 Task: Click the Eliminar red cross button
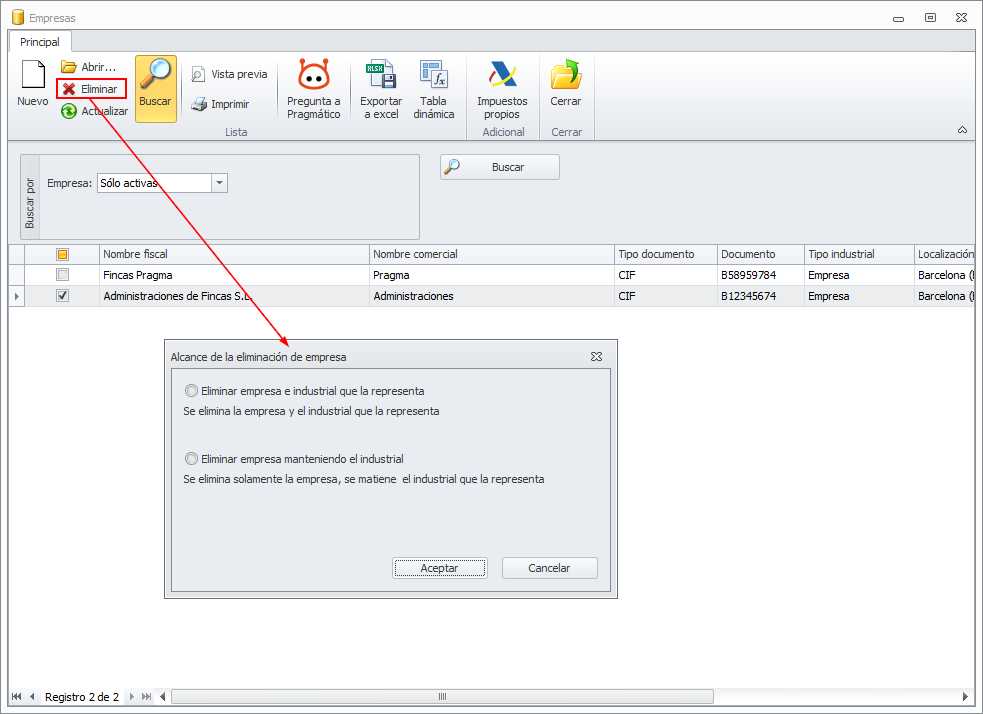pyautogui.click(x=92, y=89)
